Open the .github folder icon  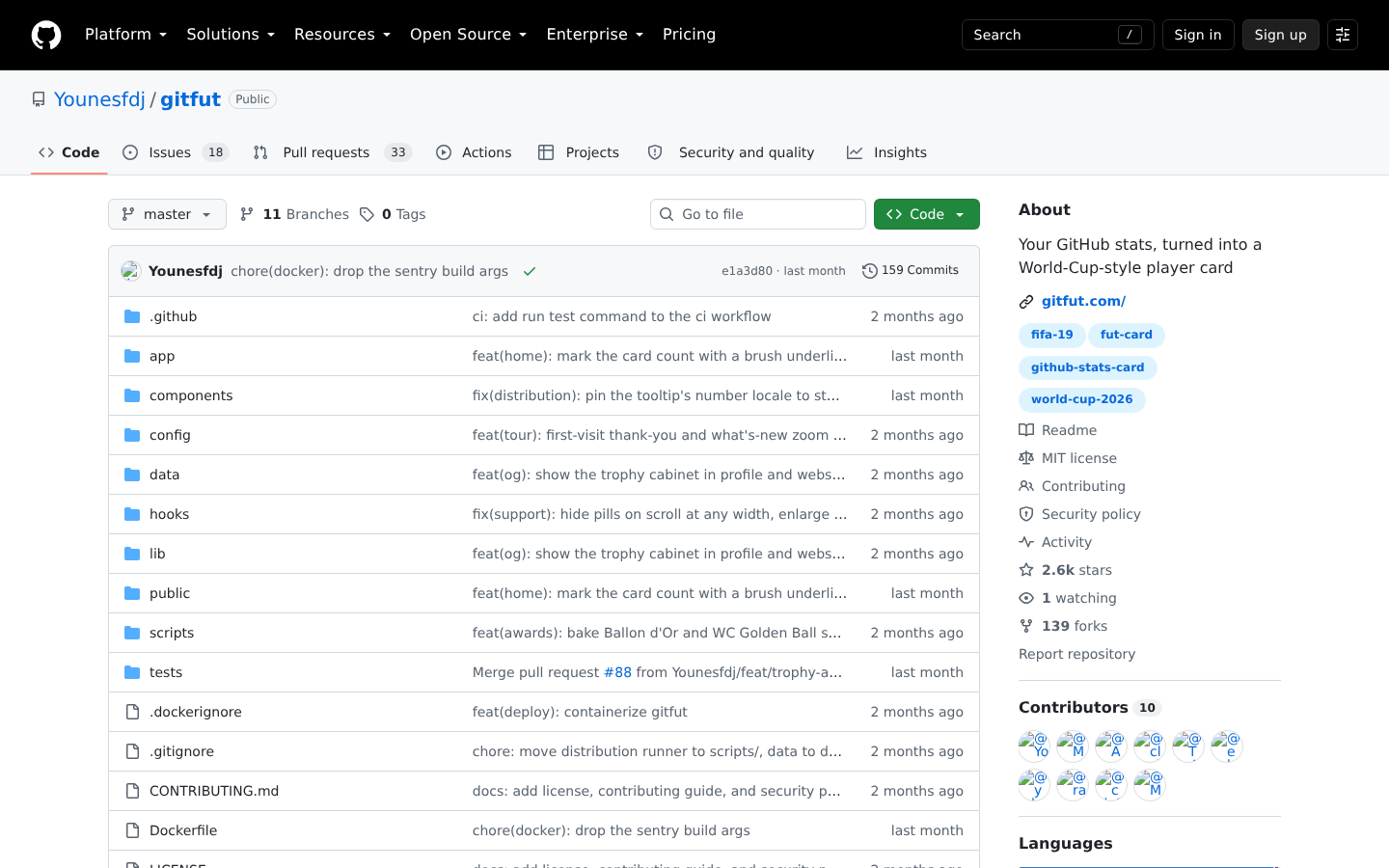coord(132,316)
